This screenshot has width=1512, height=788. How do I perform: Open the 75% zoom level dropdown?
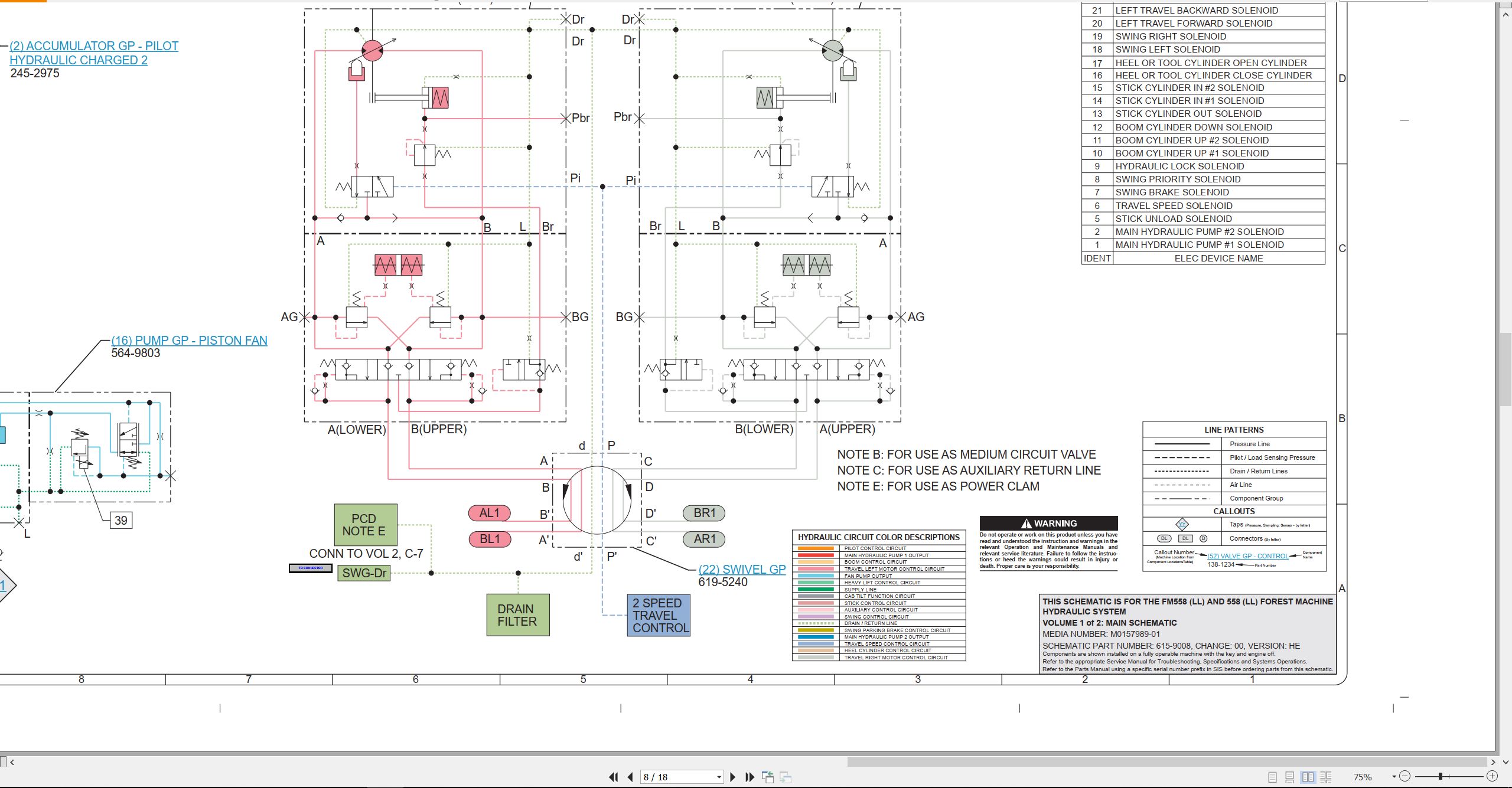point(1394,777)
